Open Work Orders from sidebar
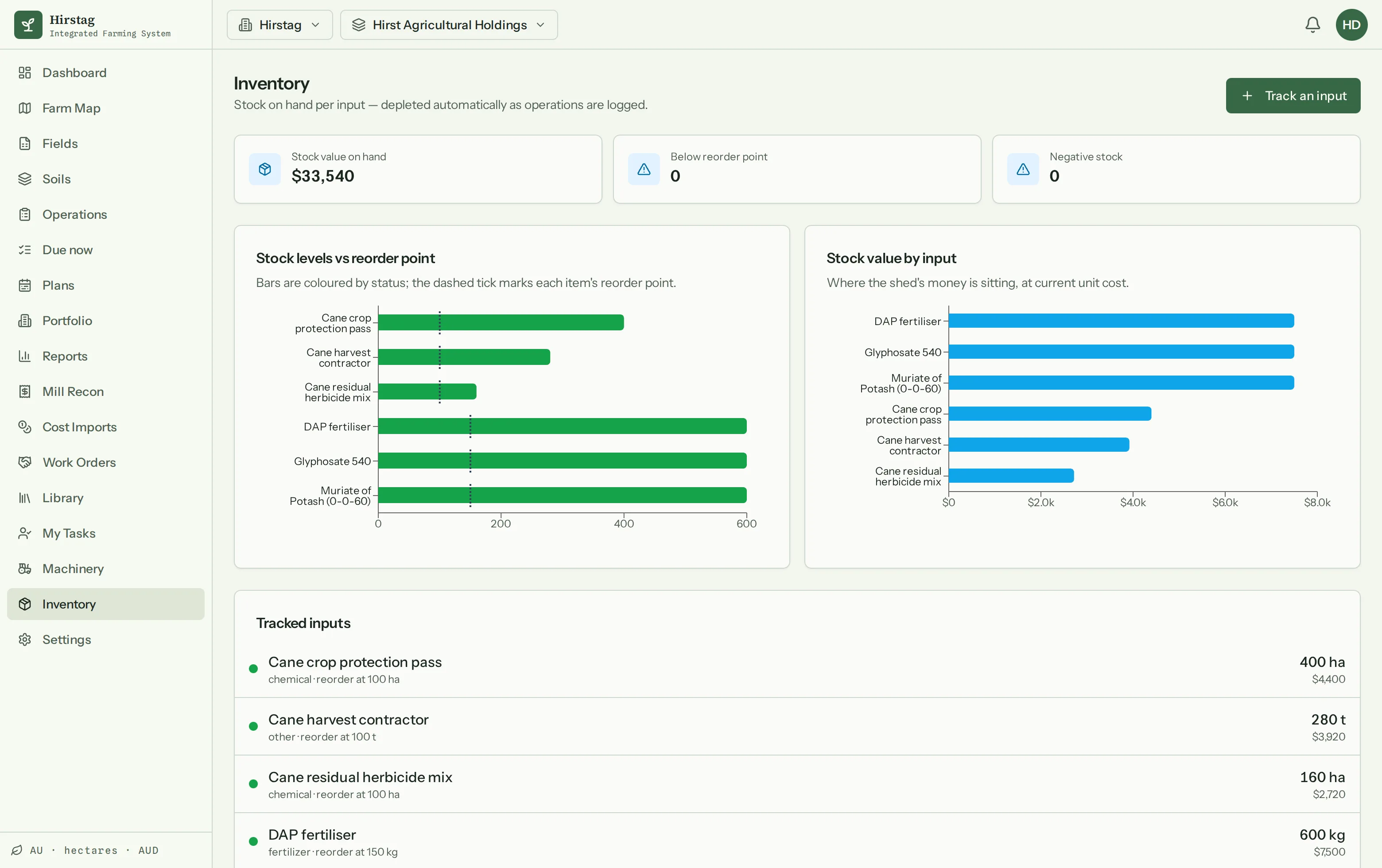This screenshot has width=1382, height=868. [x=105, y=462]
